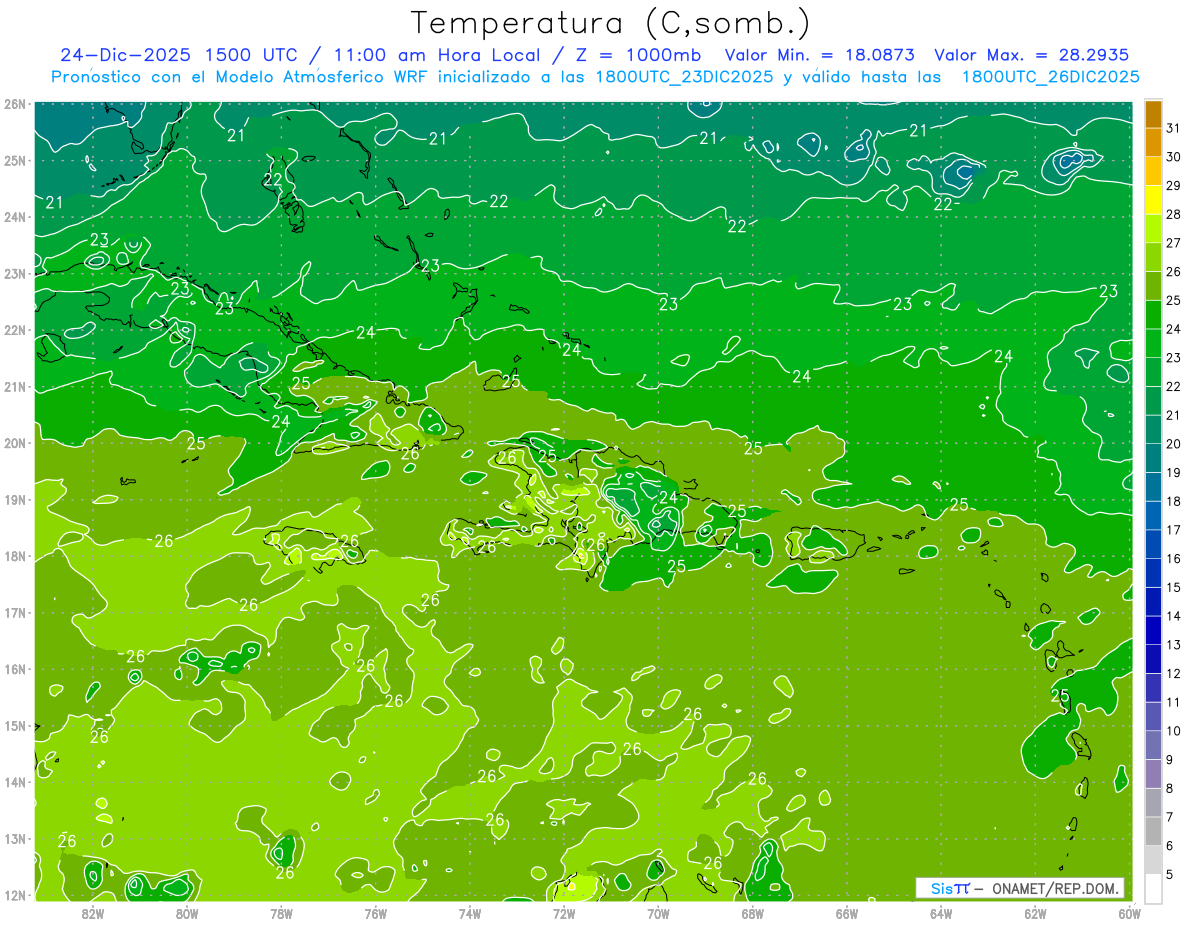
Task: Select the legend swatch between 21 and 22
Action: click(x=1153, y=400)
